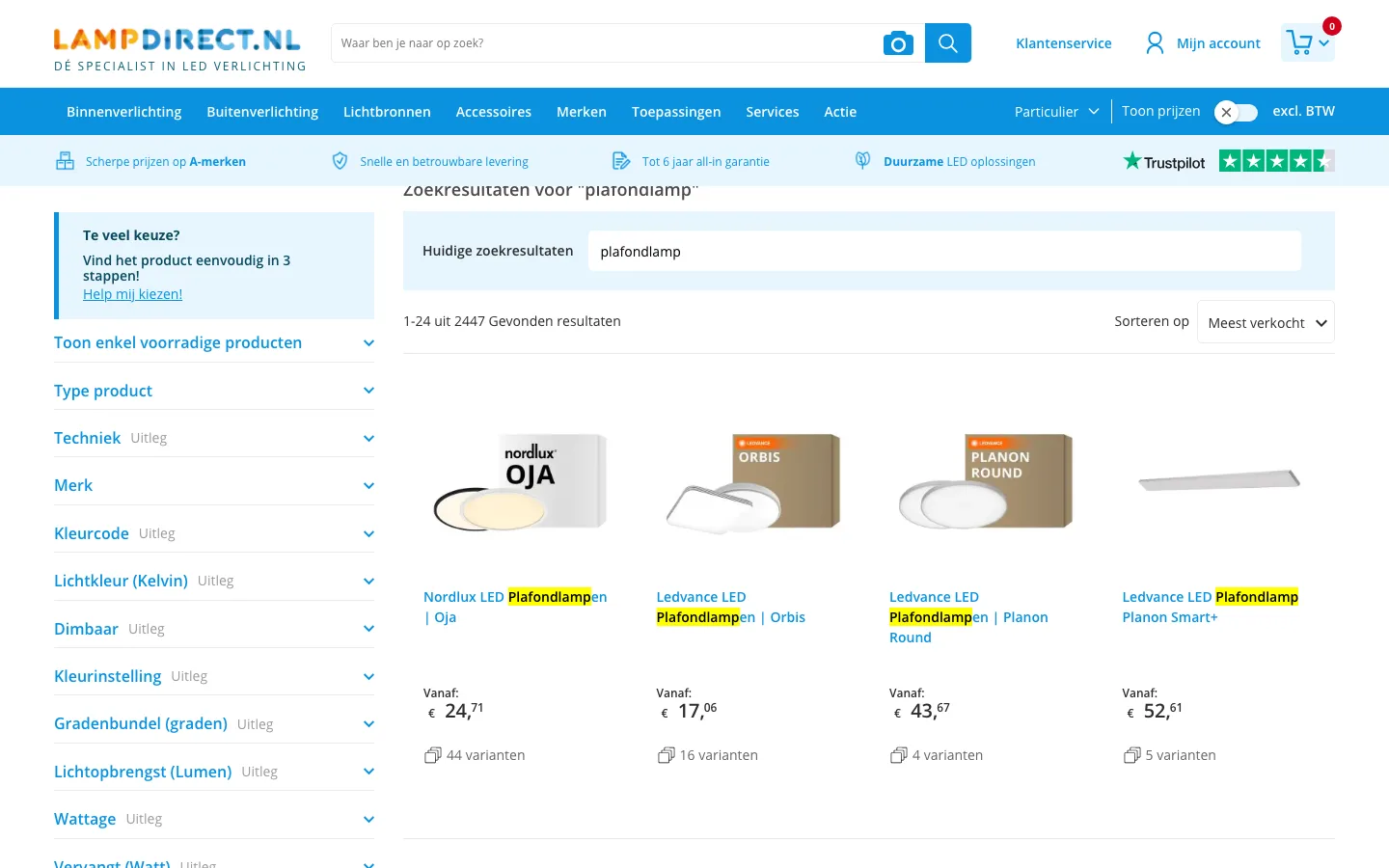
Task: Click variants icon beside 4 varianten
Action: [899, 755]
